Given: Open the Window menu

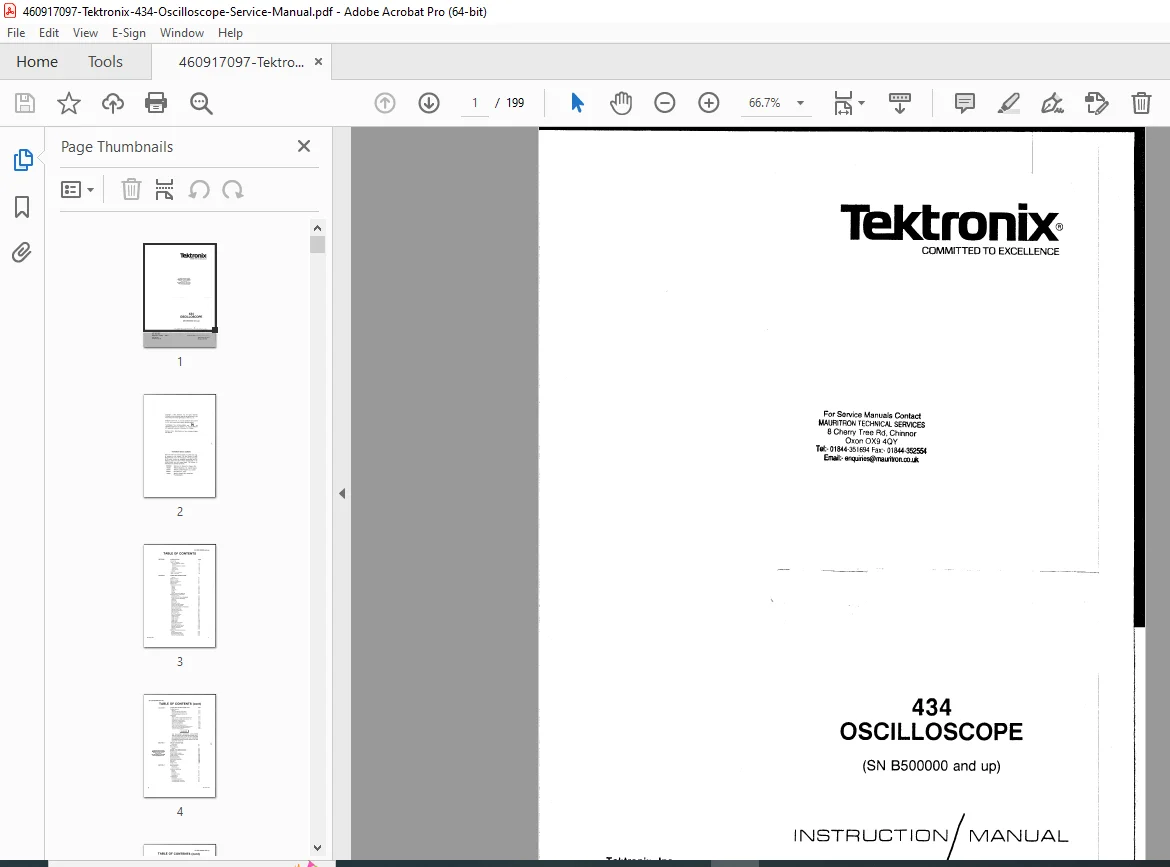Looking at the screenshot, I should pyautogui.click(x=181, y=33).
